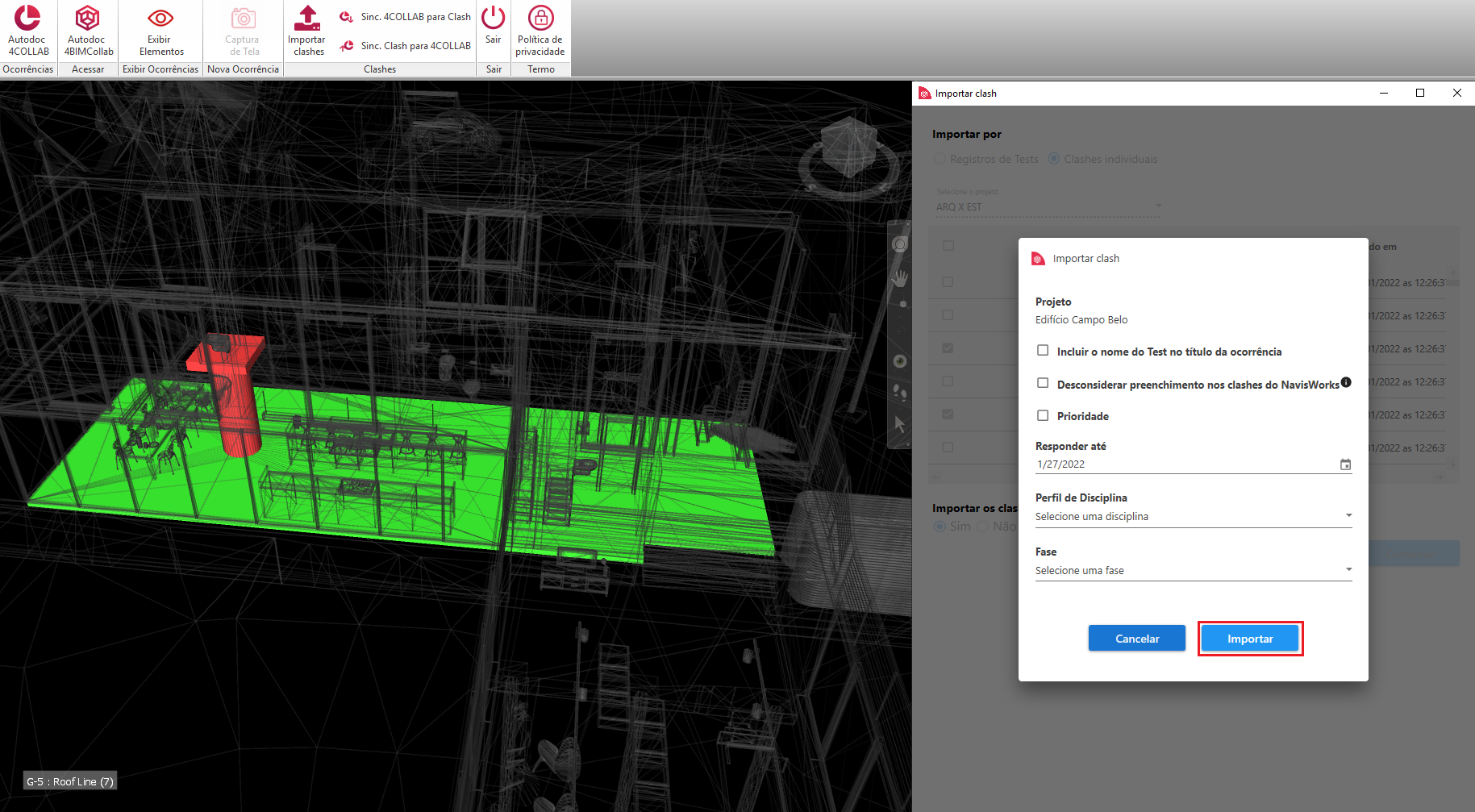
Task: Click the Exibir Ocorrências panel label
Action: coord(160,69)
